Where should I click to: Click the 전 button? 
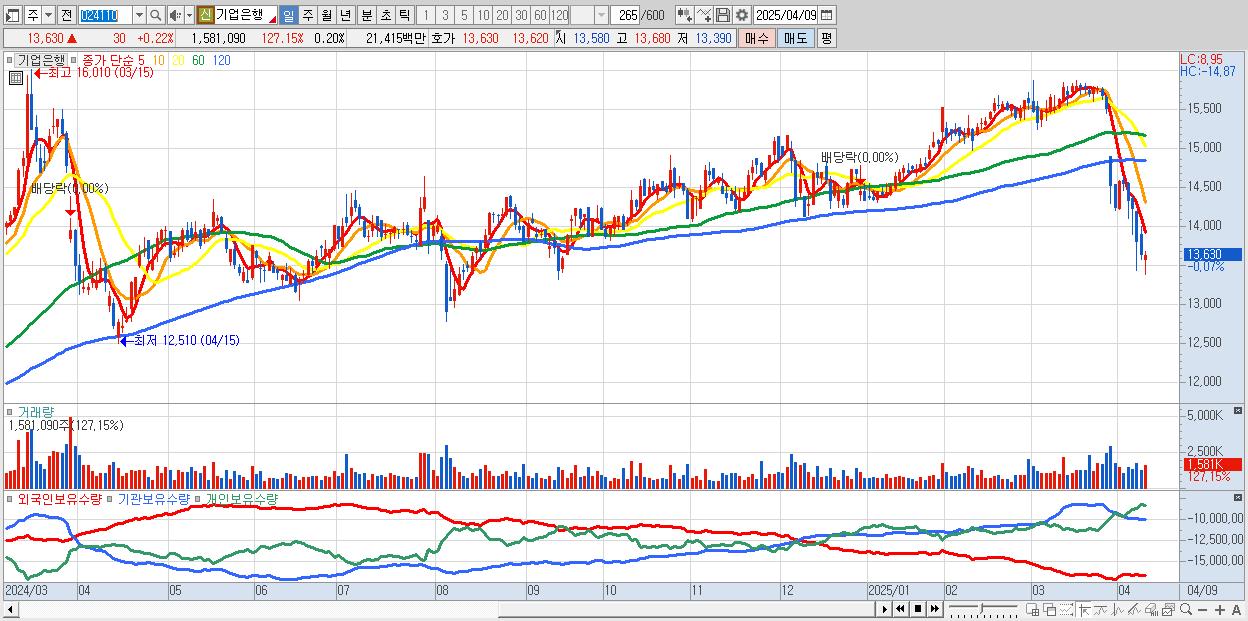pyautogui.click(x=66, y=15)
